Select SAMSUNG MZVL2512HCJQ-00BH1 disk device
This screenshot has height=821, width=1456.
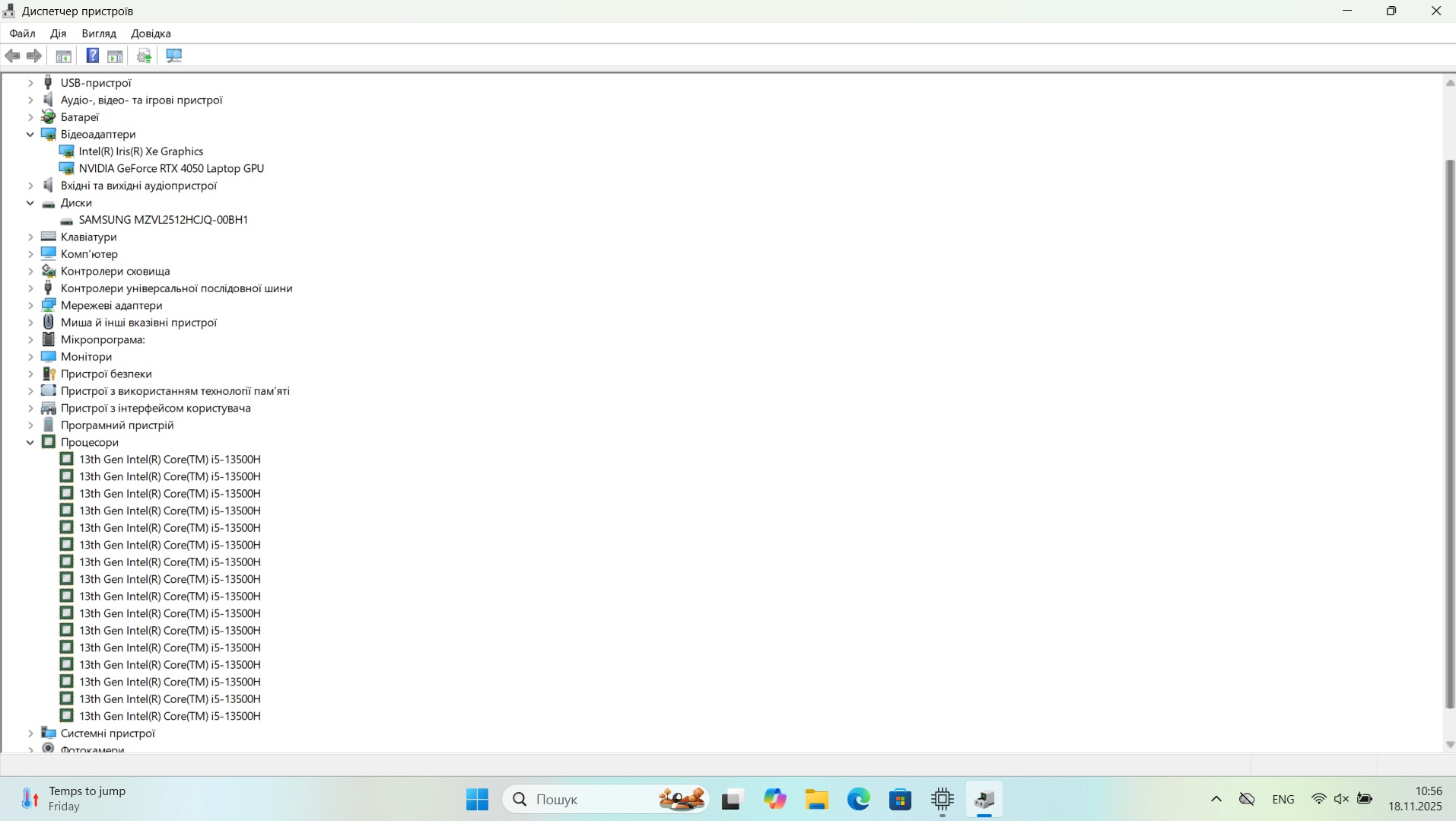[x=163, y=220]
